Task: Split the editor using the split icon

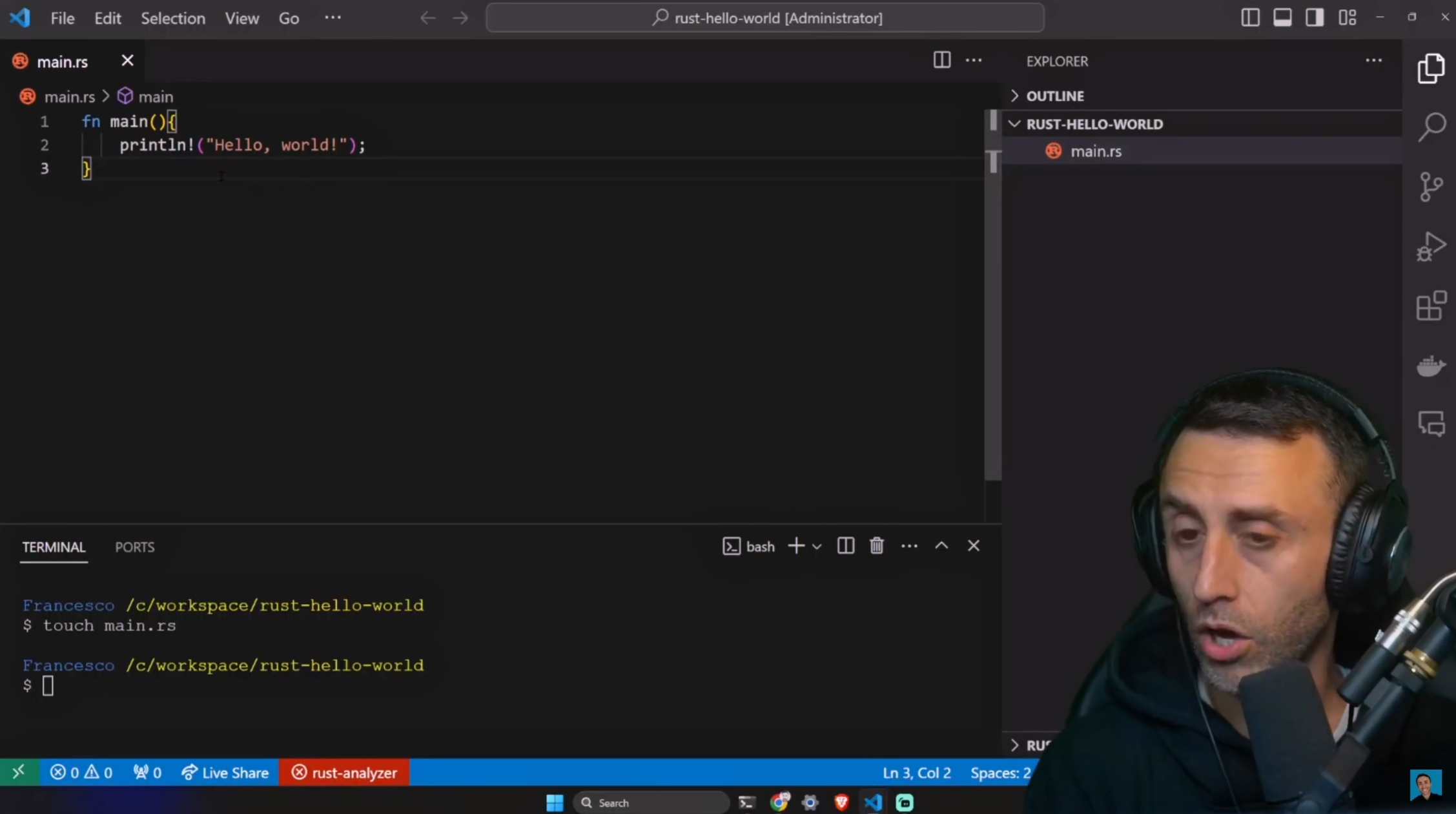Action: [x=941, y=60]
